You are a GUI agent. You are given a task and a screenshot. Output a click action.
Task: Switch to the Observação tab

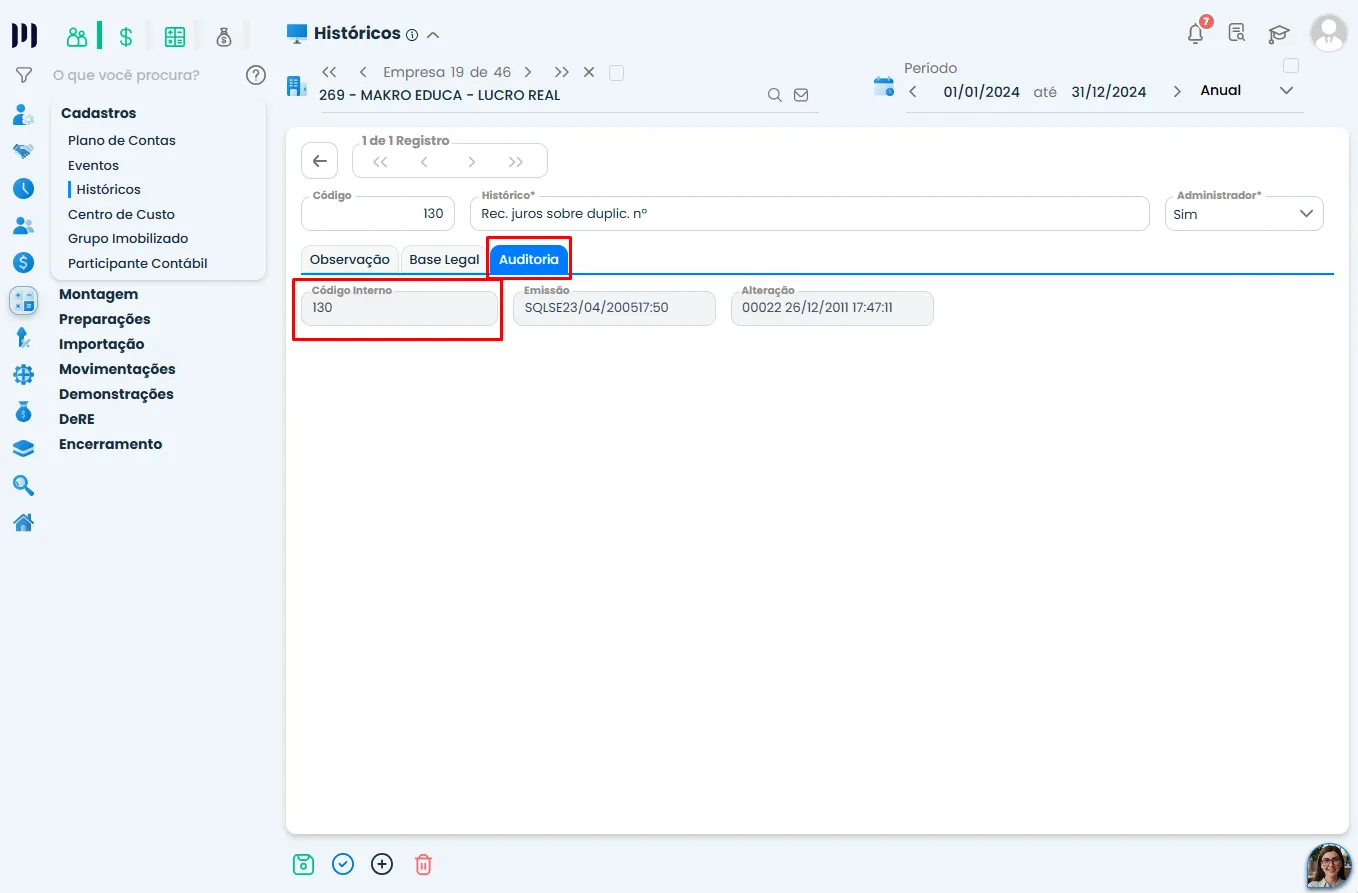pos(350,259)
